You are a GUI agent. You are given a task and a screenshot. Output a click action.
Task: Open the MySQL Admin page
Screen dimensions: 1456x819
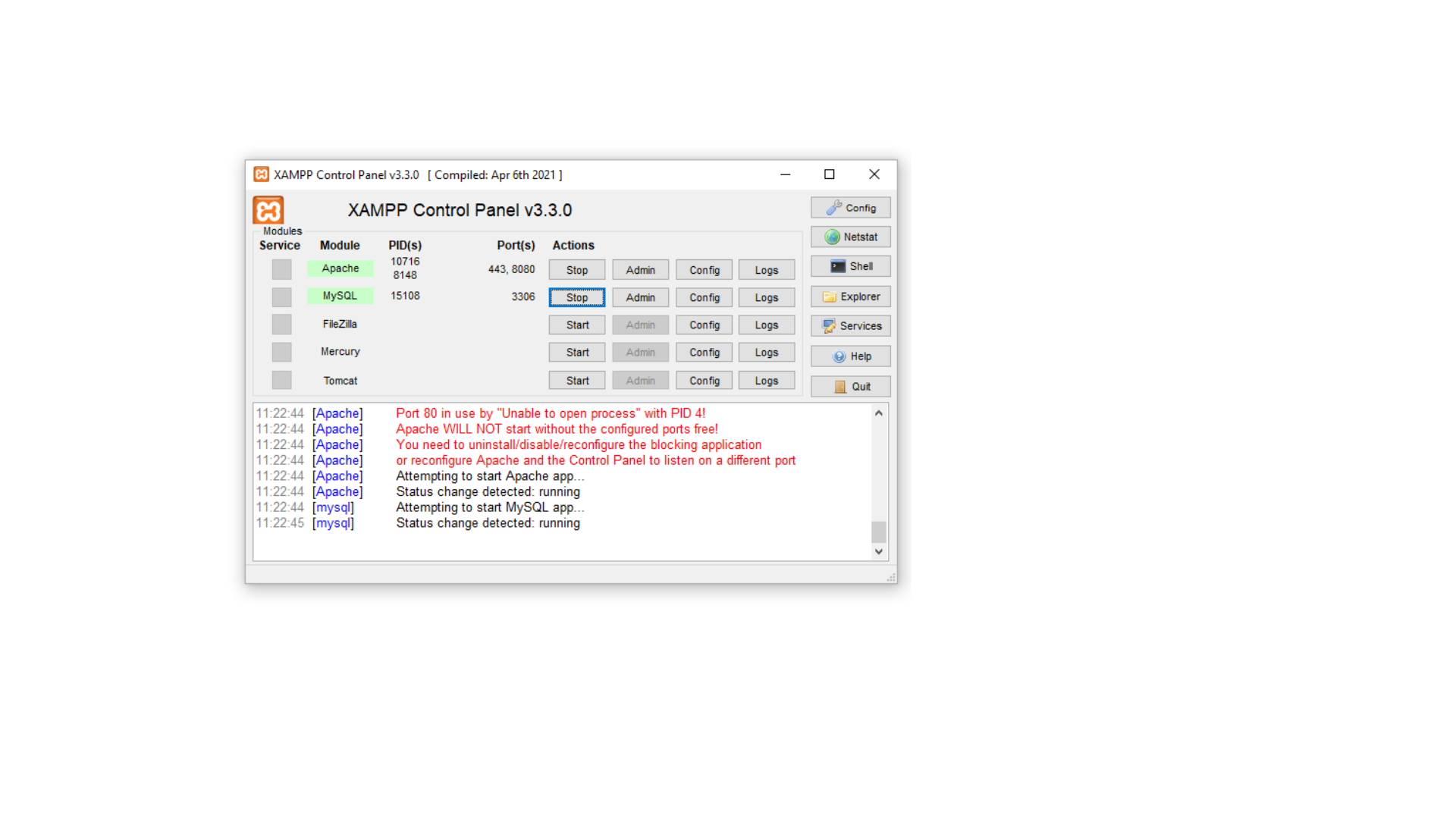pyautogui.click(x=640, y=297)
